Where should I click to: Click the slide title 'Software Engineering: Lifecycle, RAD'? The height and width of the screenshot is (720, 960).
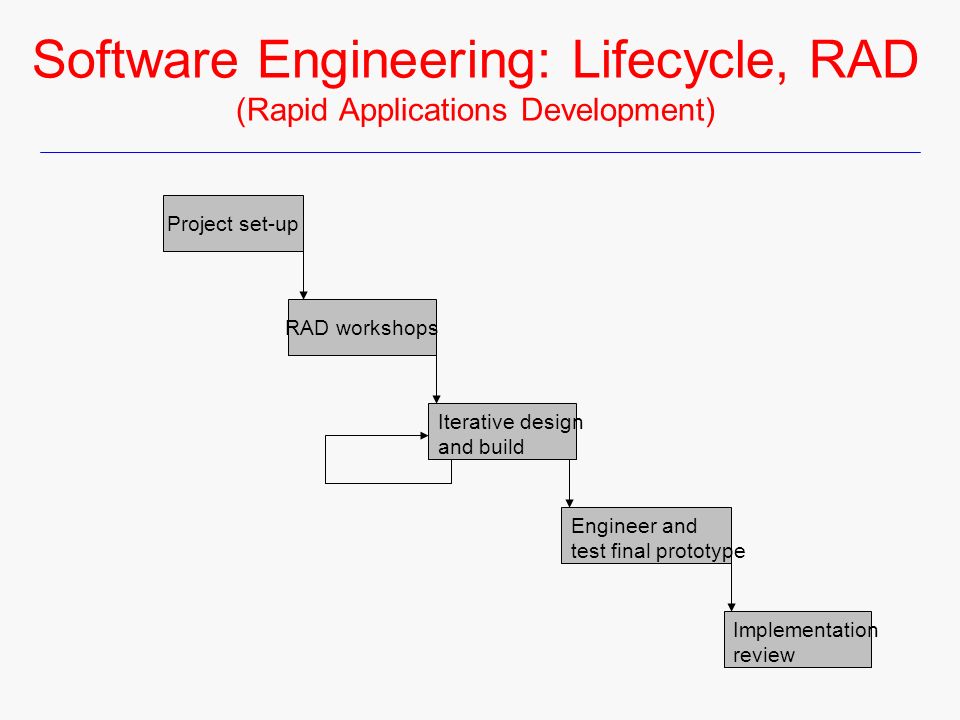tap(476, 60)
